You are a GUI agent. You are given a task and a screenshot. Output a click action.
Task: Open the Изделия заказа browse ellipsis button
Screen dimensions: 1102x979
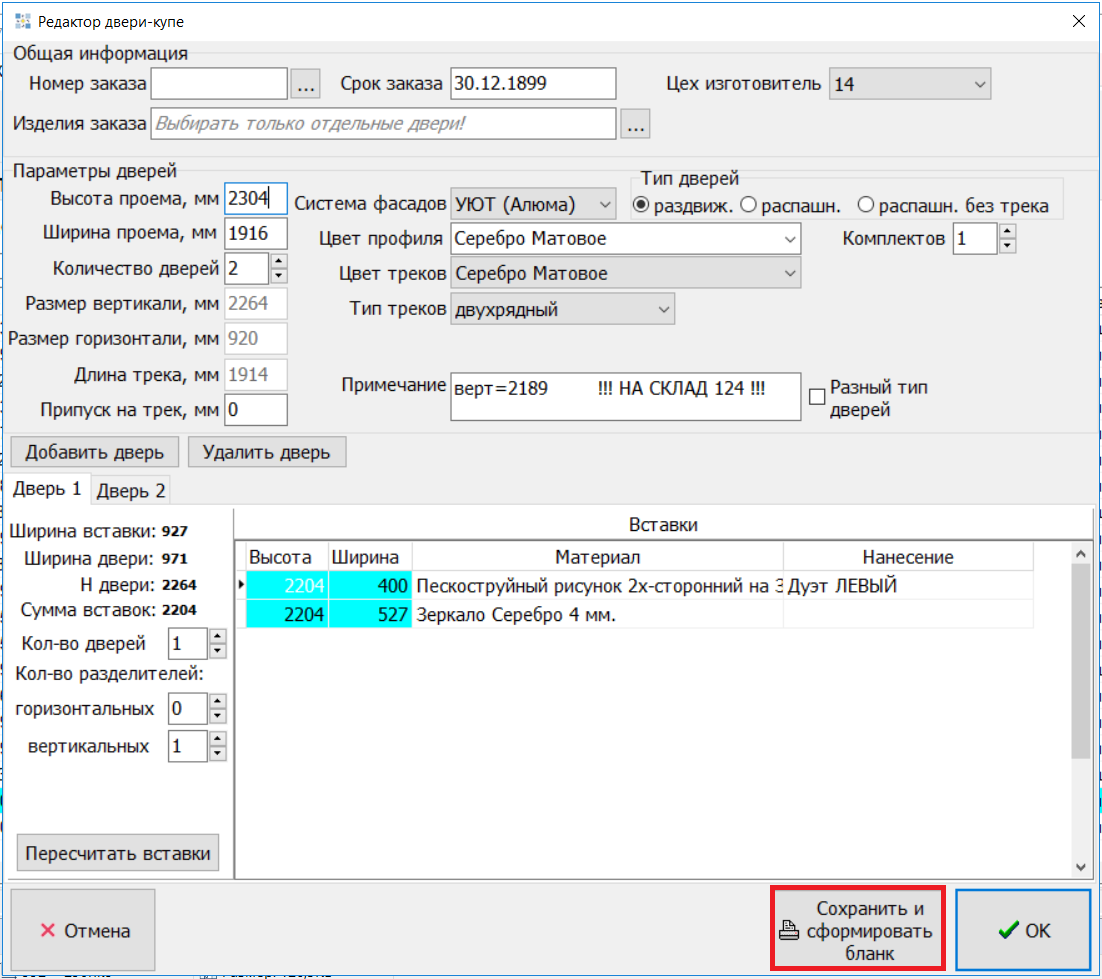[636, 124]
